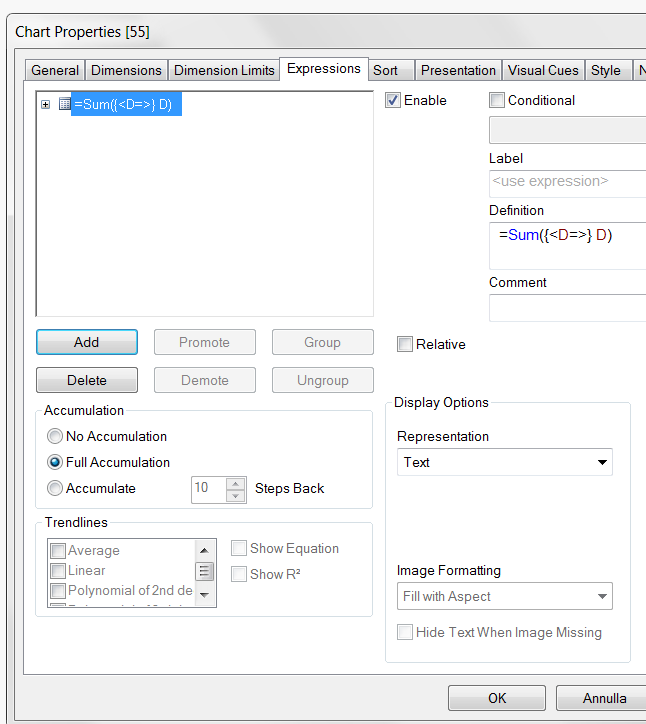This screenshot has height=724, width=646.
Task: Click the Conditional expression field
Action: tap(568, 130)
